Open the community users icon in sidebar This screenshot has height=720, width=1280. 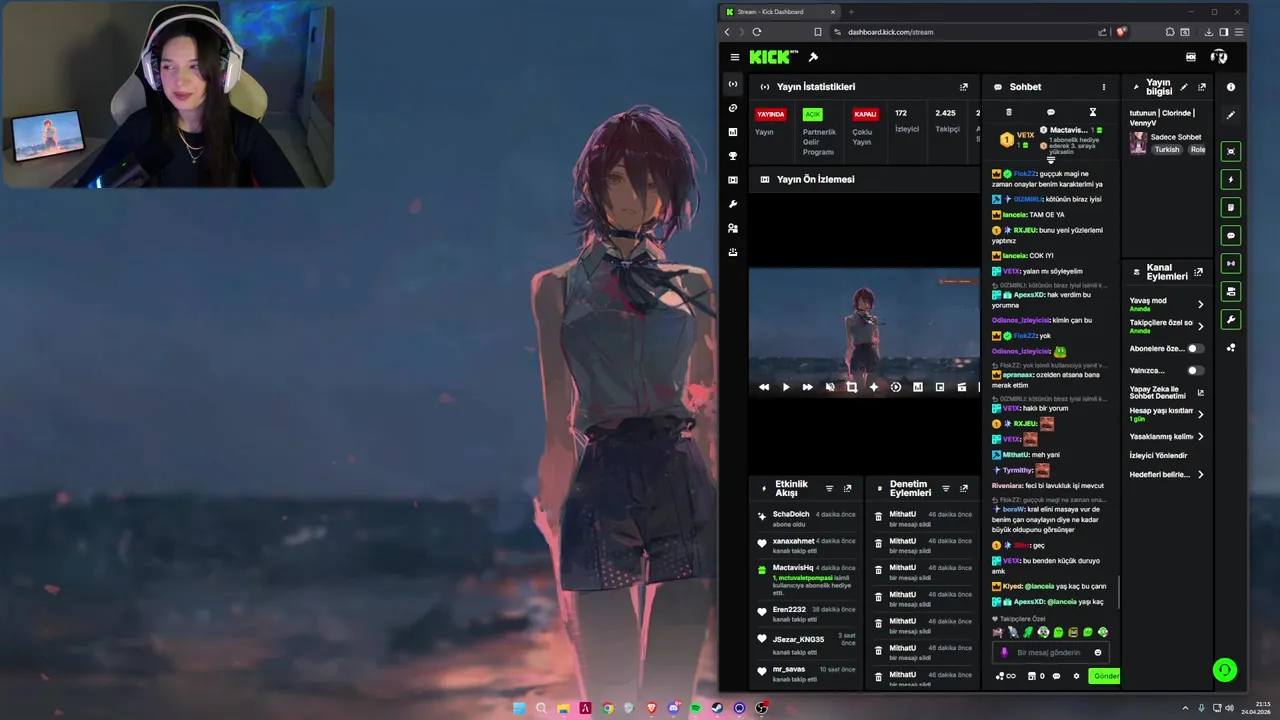733,228
